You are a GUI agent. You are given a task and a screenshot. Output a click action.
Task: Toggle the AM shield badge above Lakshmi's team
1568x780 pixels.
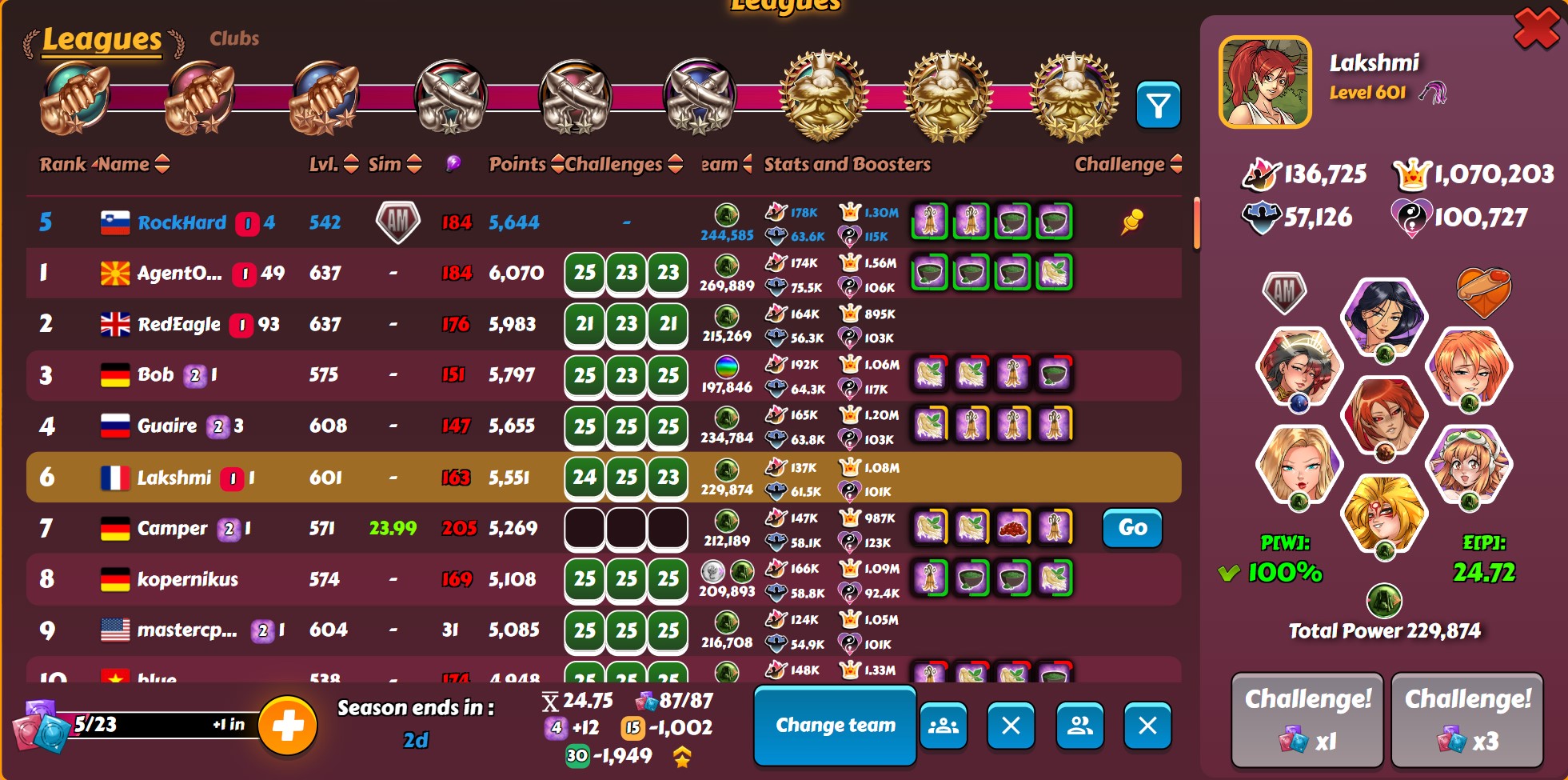[1284, 292]
